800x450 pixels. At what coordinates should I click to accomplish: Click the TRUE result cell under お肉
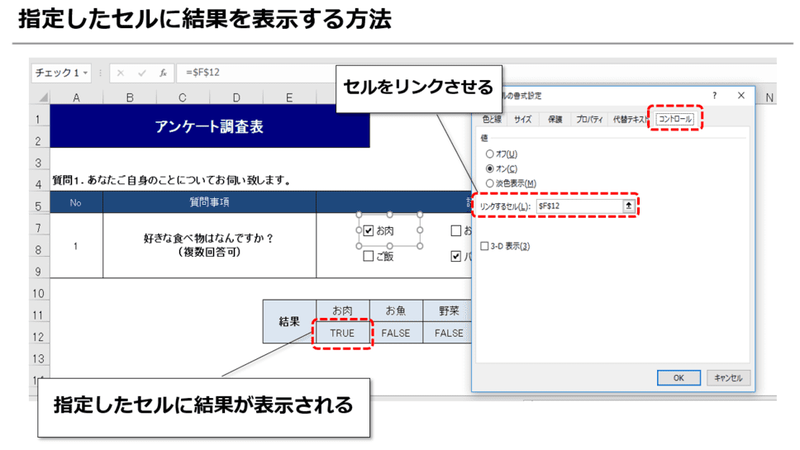[342, 333]
